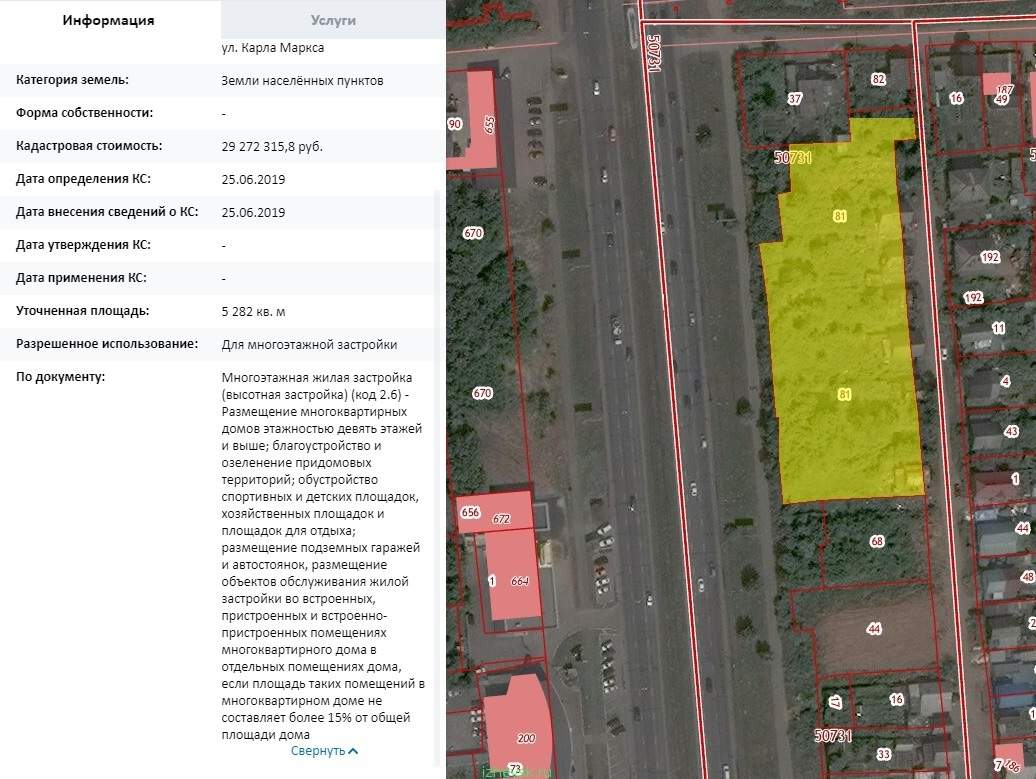Screen dimensions: 1036x779
Task: Select value Для многоэтажной застройки
Action: tap(309, 345)
